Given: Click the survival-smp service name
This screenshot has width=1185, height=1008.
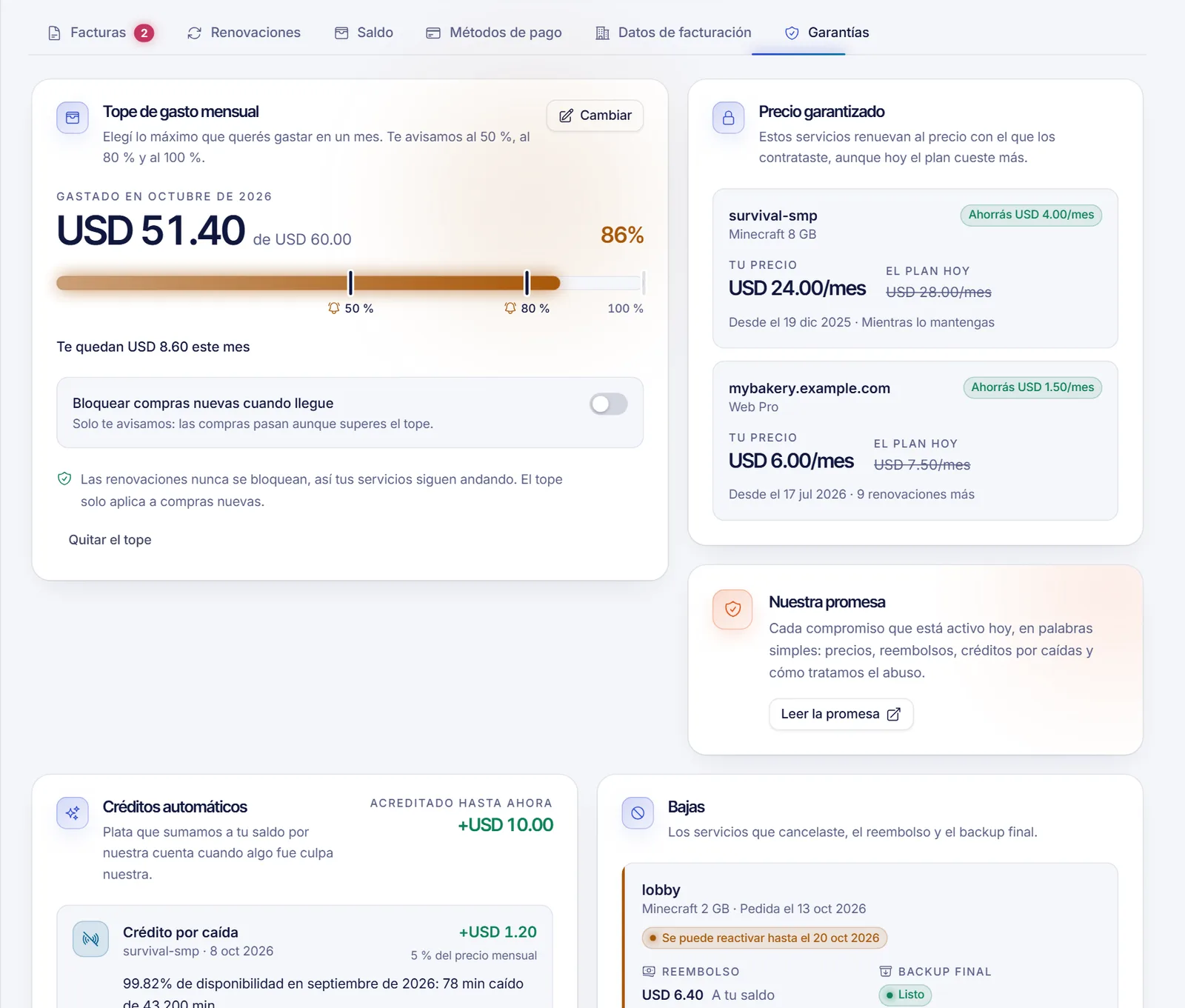Looking at the screenshot, I should (773, 216).
